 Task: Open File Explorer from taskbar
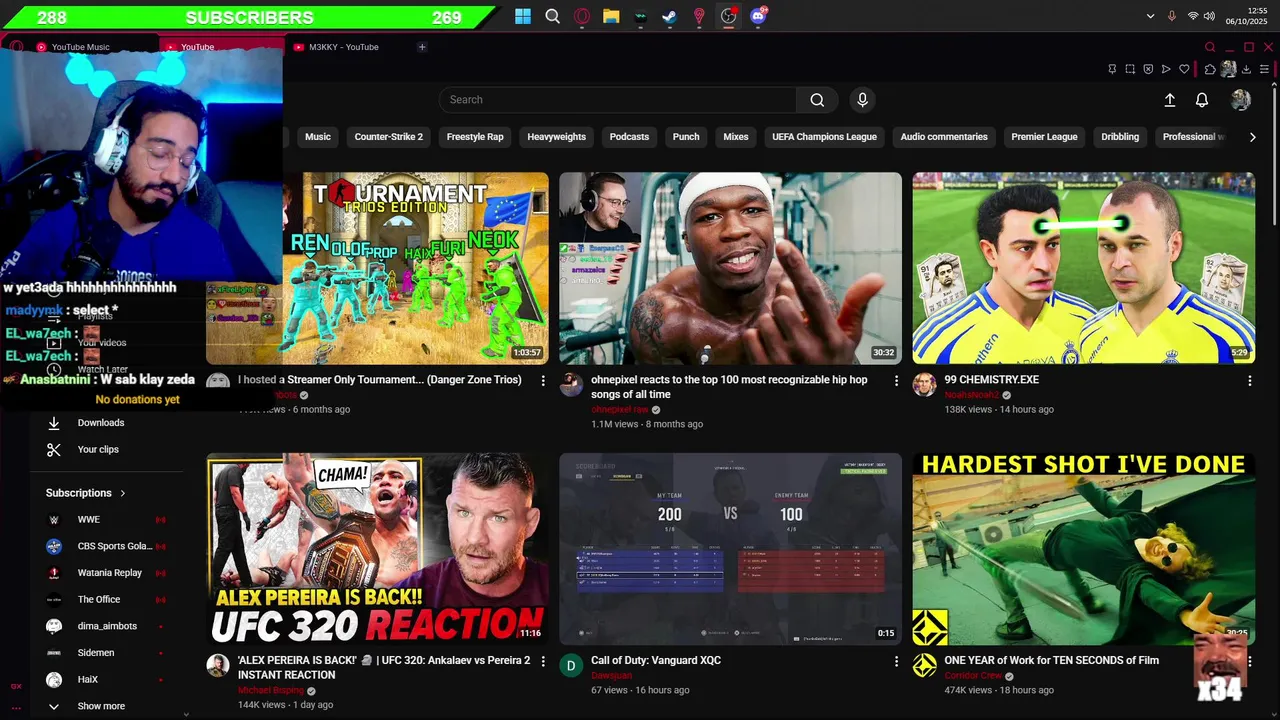point(611,16)
